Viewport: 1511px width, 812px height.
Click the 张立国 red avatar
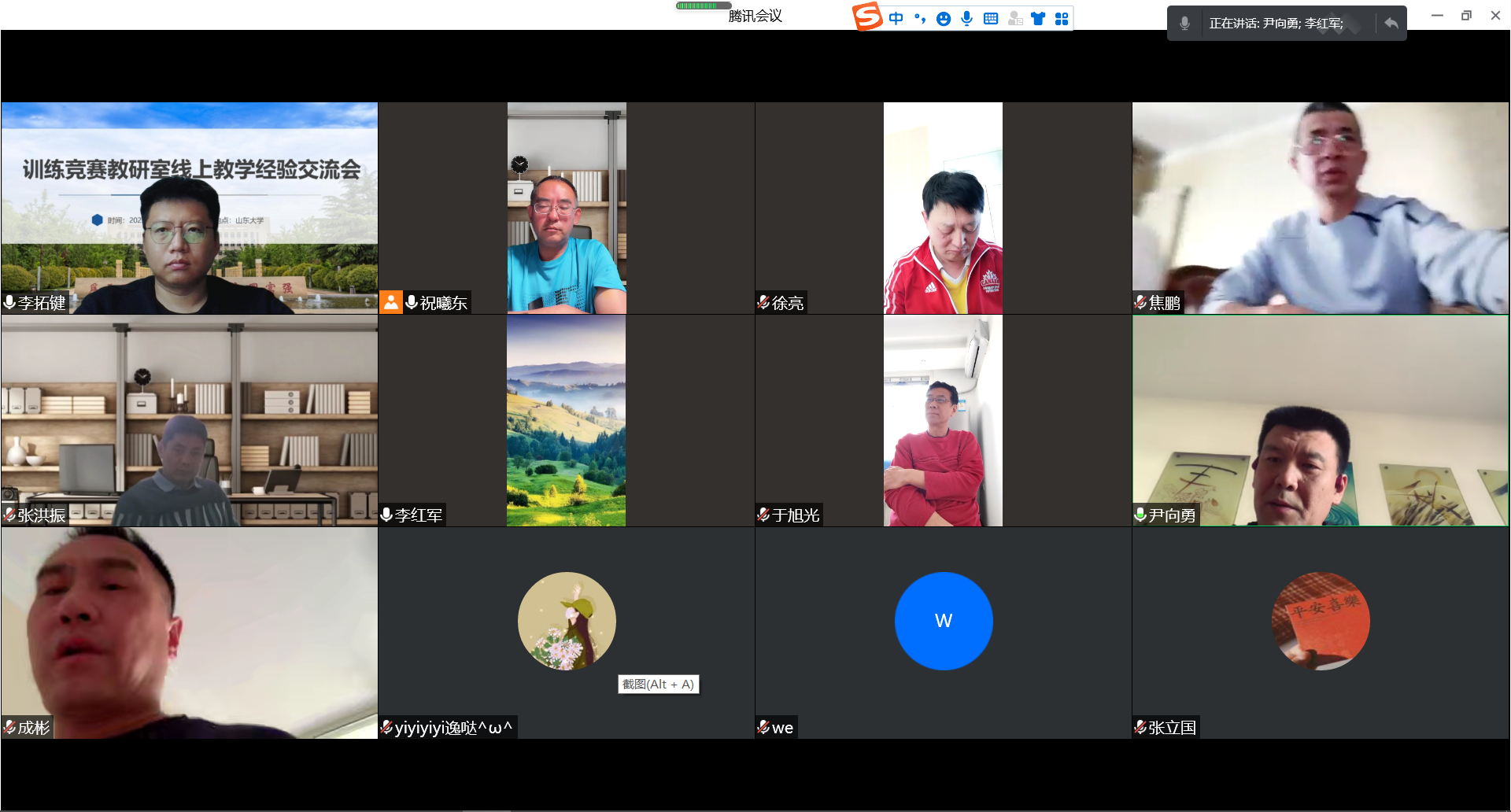pyautogui.click(x=1321, y=621)
